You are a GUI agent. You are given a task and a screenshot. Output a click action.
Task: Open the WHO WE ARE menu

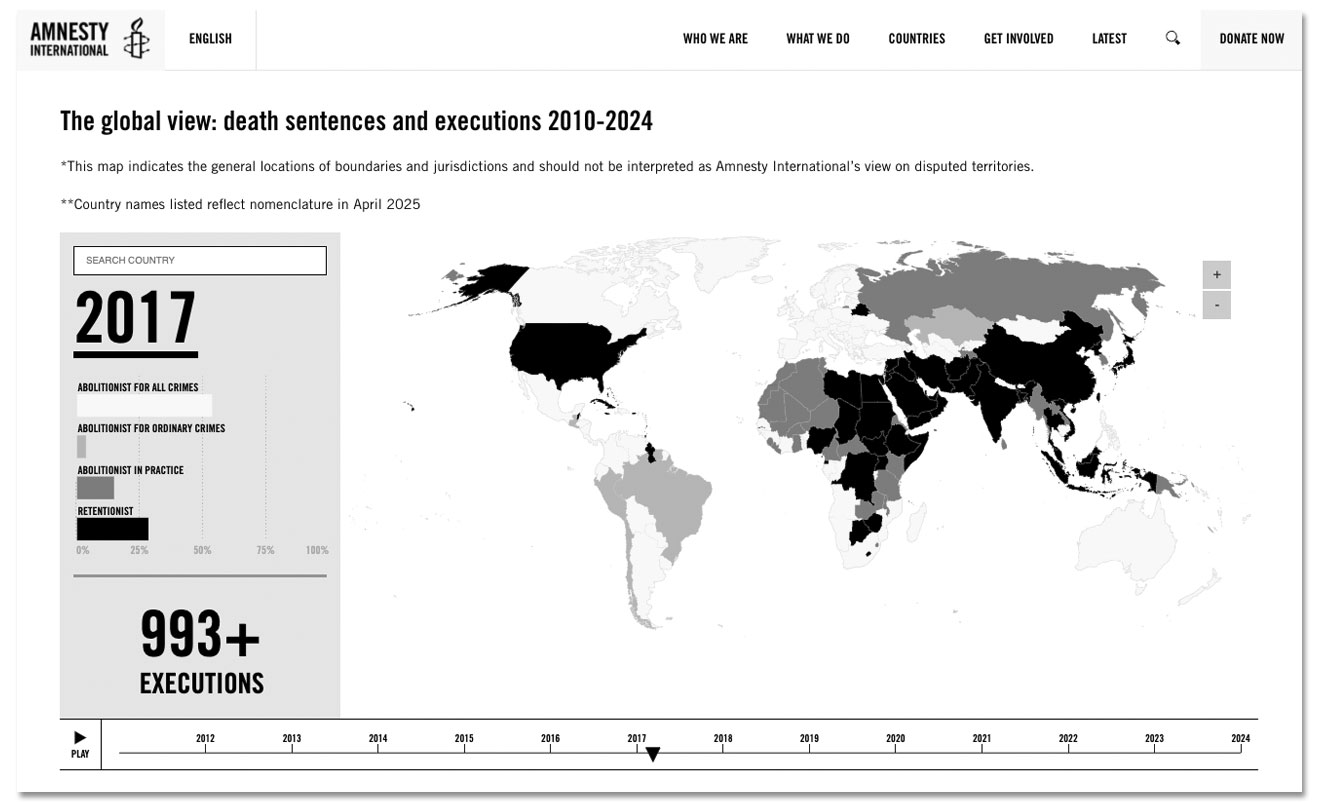715,39
